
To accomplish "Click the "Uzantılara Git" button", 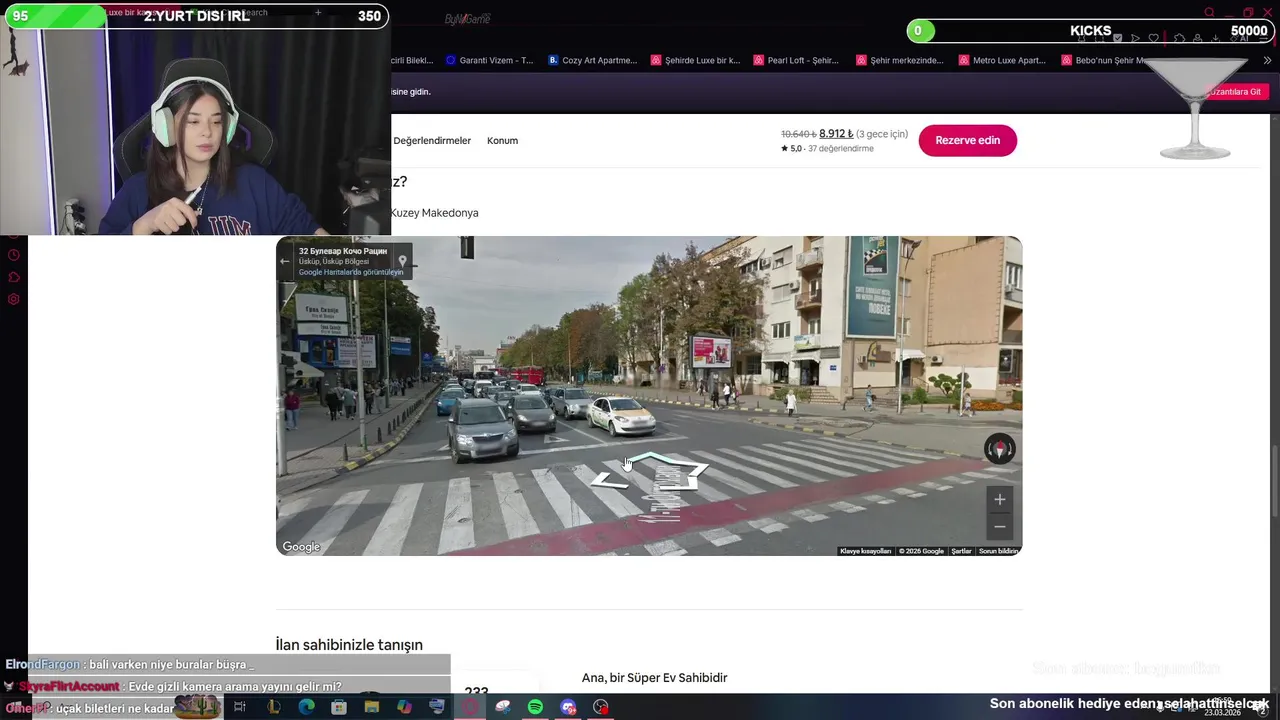I will click(1237, 92).
